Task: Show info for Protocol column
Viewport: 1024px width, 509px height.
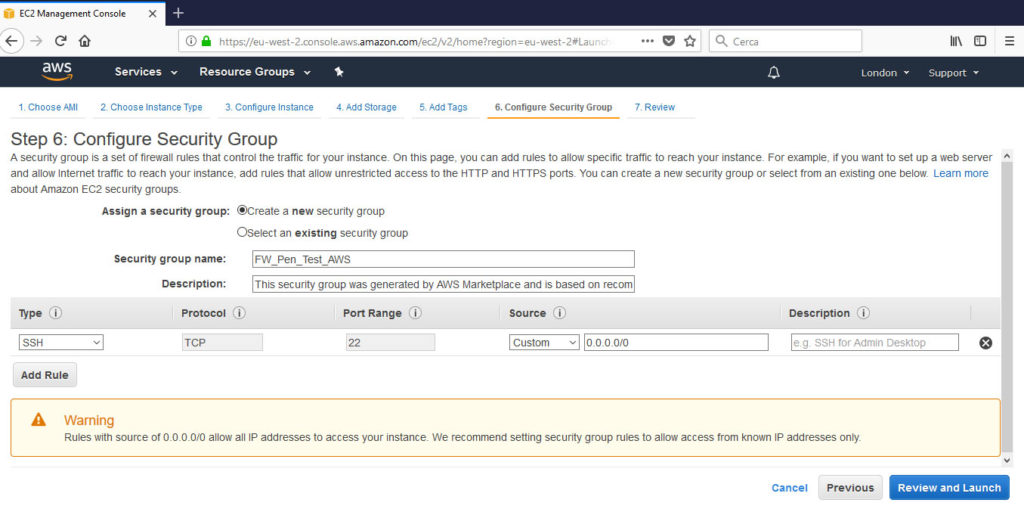Action: (x=239, y=313)
